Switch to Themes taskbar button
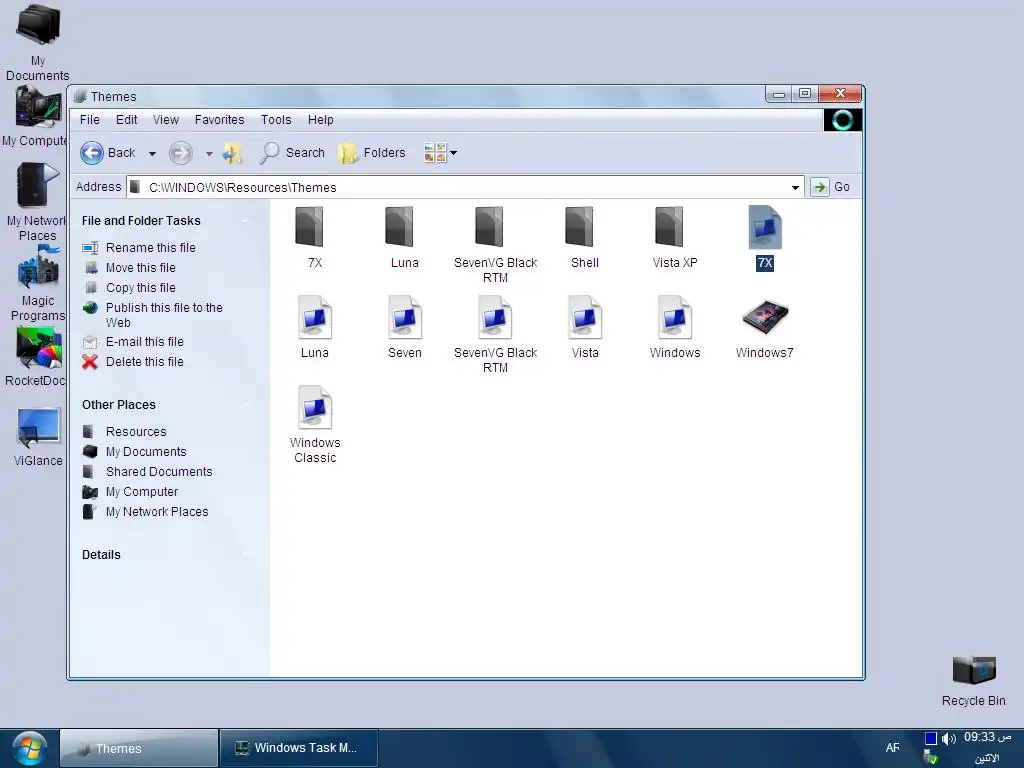The image size is (1024, 768). [139, 748]
